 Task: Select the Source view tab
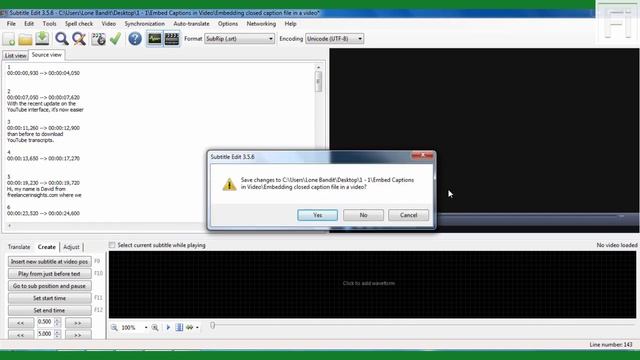[47, 55]
